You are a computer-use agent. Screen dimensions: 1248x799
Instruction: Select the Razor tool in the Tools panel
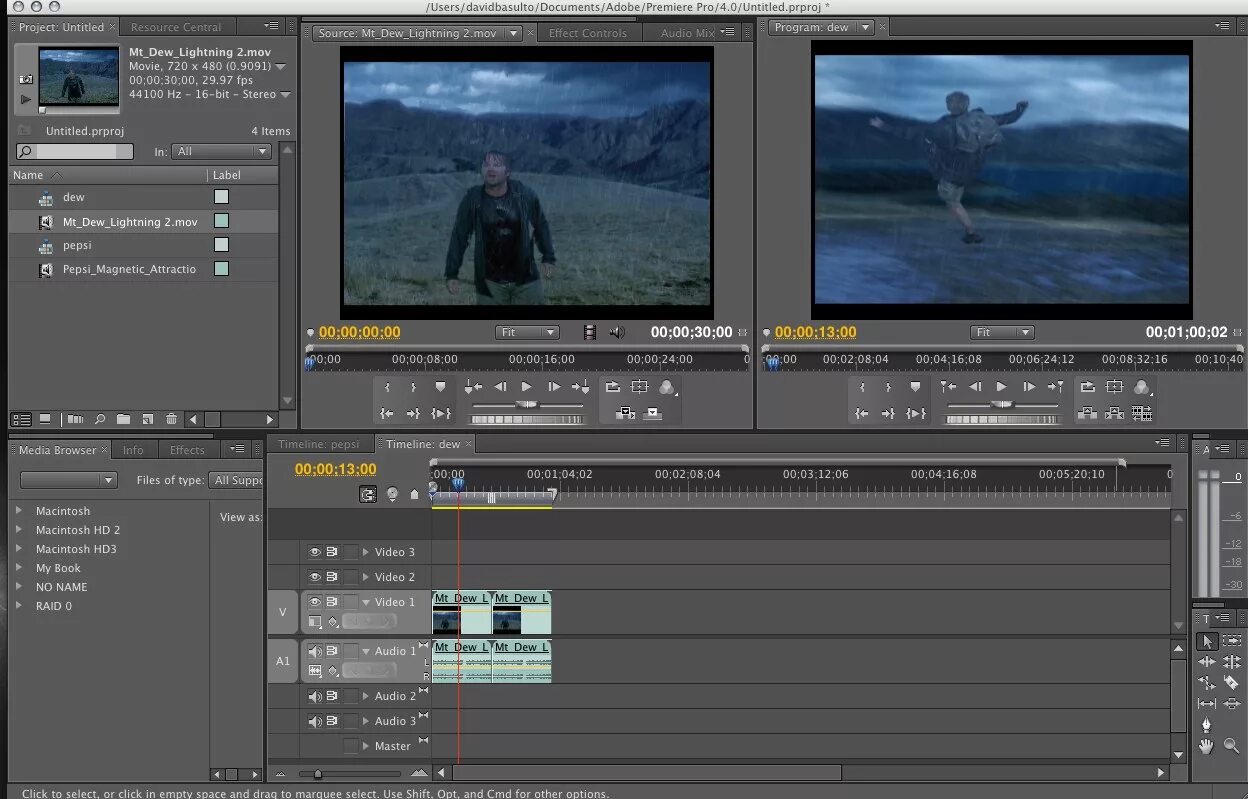1231,683
